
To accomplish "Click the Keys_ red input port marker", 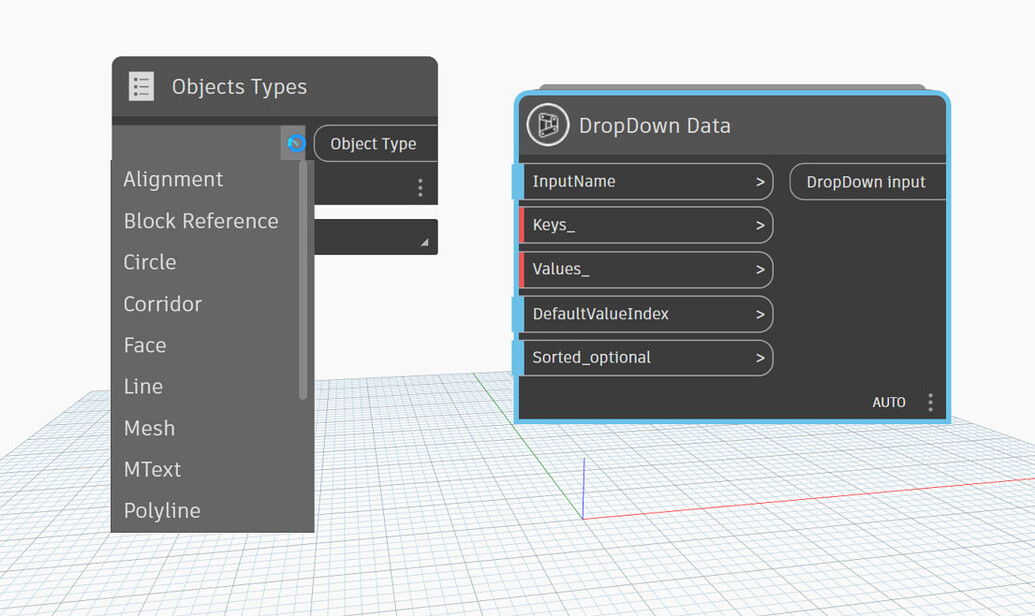I will 524,225.
